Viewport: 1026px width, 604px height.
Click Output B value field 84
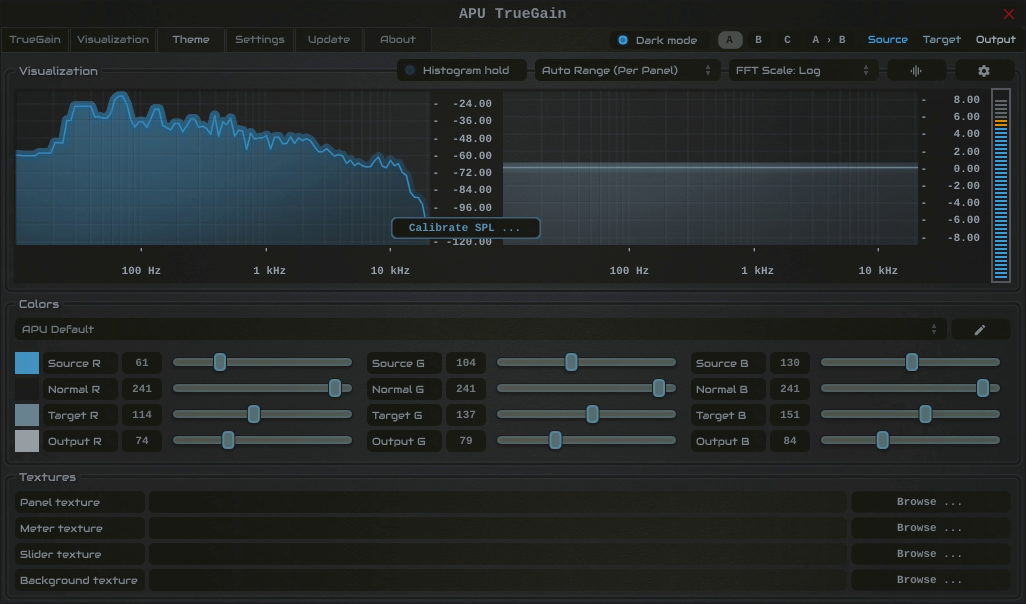tap(790, 442)
